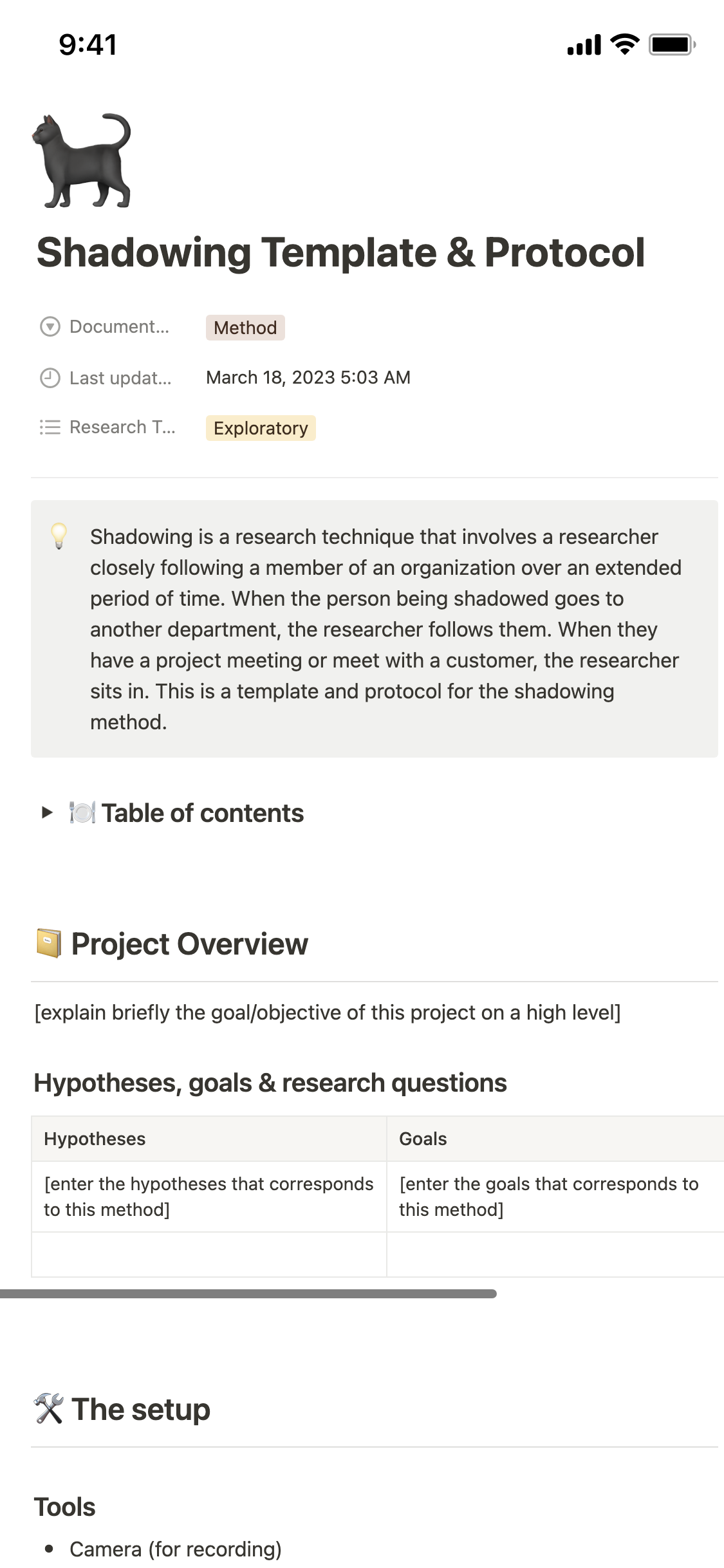Click the table's horizontal scrollbar
Screen dimensions: 724x1568
click(248, 1294)
